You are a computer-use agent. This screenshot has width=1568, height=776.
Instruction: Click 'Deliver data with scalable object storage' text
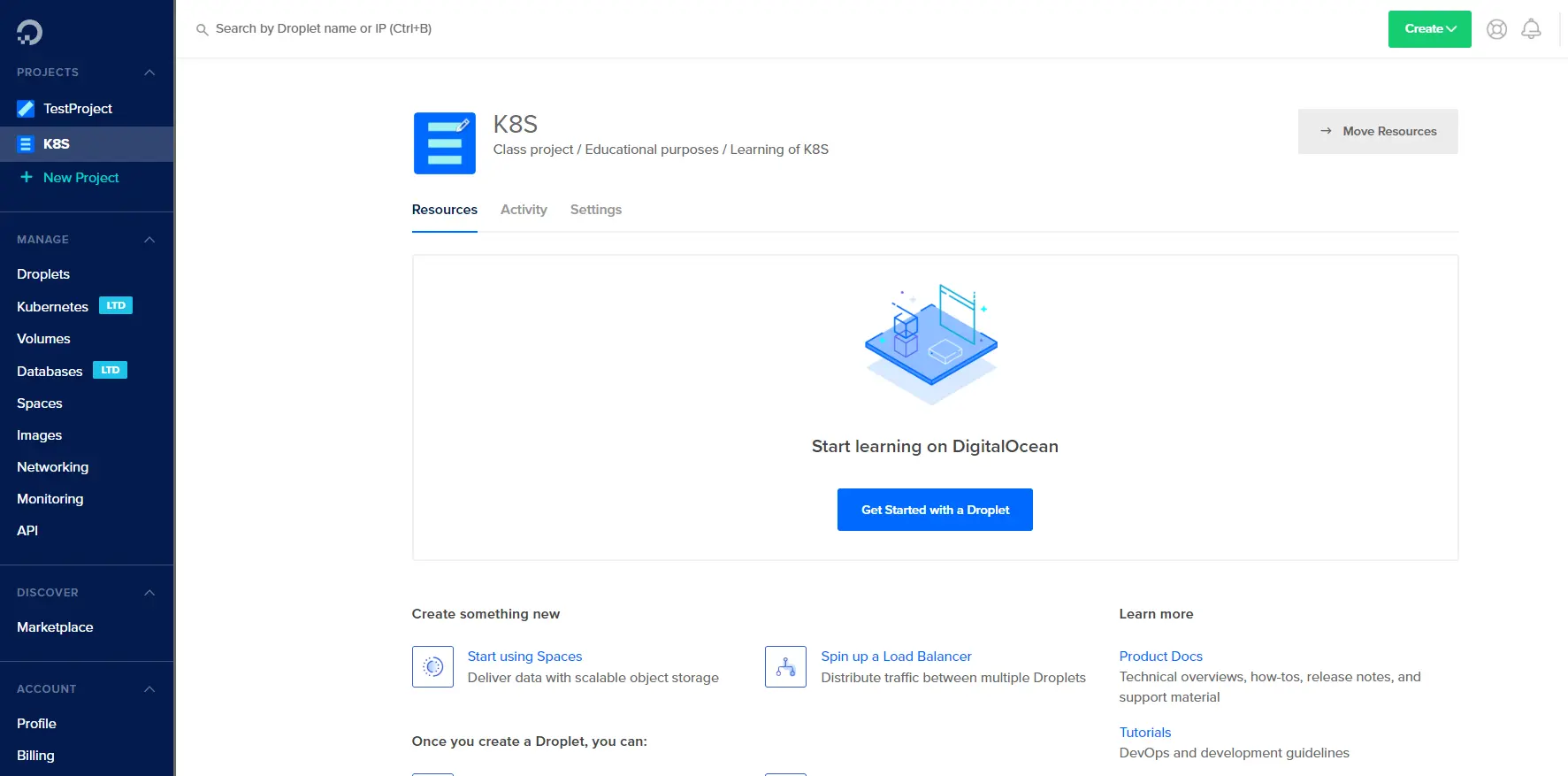[593, 678]
